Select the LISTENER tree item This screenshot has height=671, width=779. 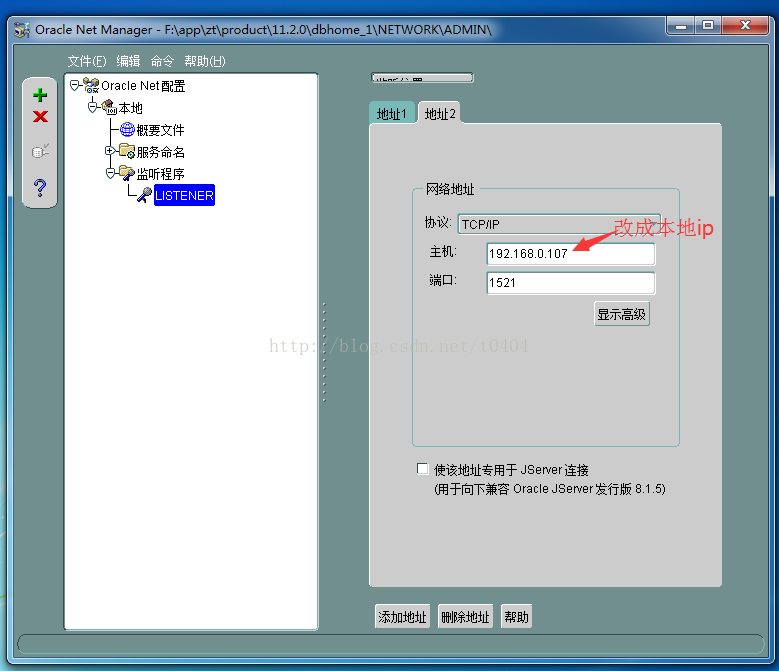pos(184,195)
